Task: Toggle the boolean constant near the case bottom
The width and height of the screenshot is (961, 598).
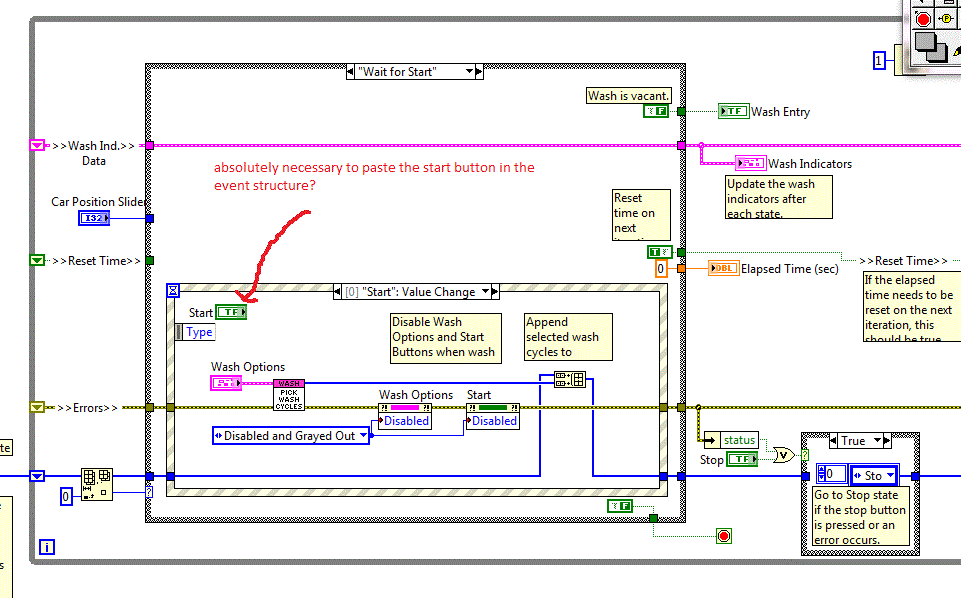Action: pos(620,505)
